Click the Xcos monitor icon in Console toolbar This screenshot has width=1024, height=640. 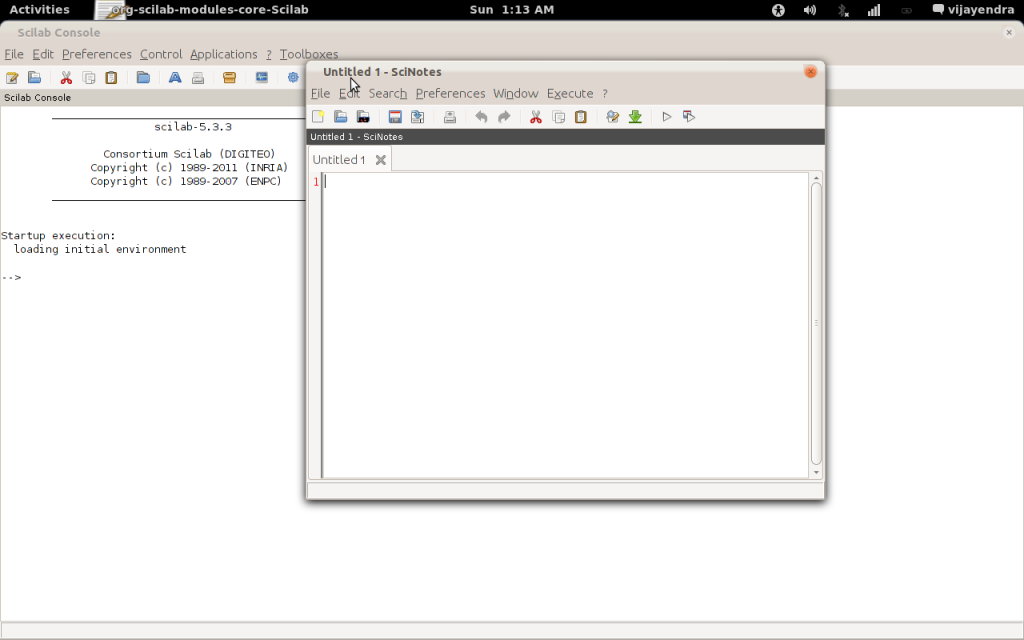click(x=262, y=78)
